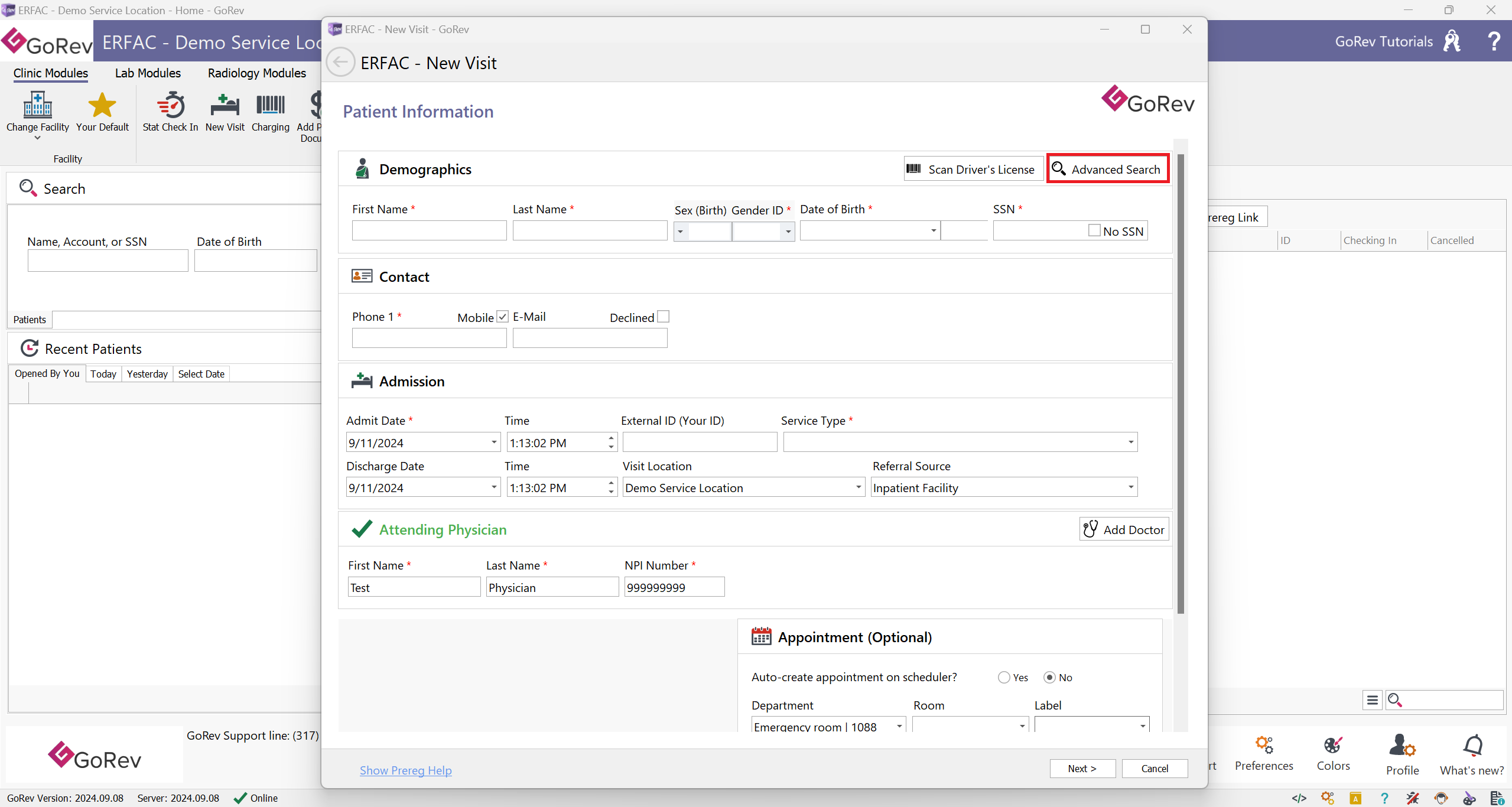Click the code brackets status bar icon

(x=1299, y=798)
